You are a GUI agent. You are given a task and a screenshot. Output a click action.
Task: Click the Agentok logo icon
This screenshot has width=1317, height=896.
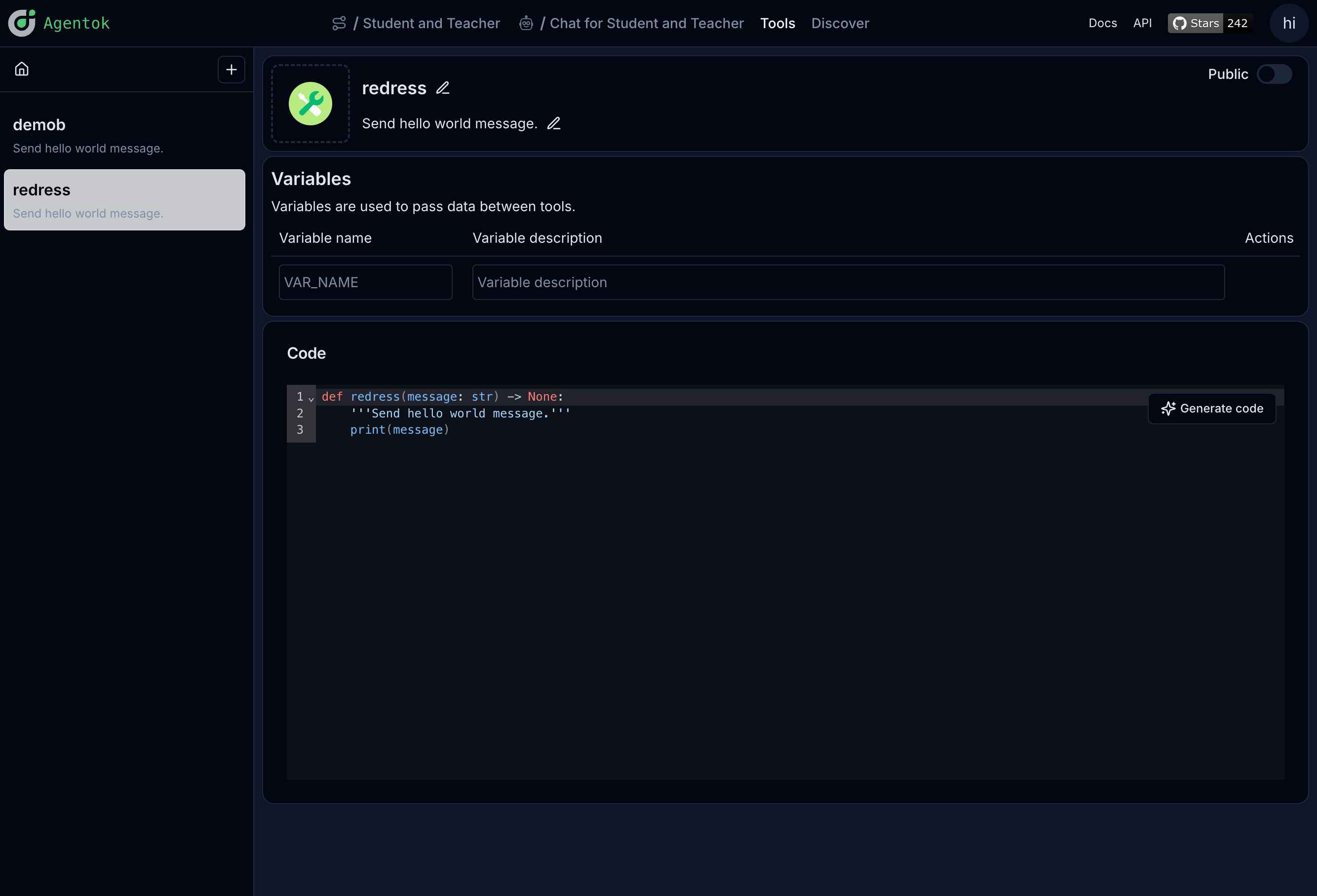point(22,23)
